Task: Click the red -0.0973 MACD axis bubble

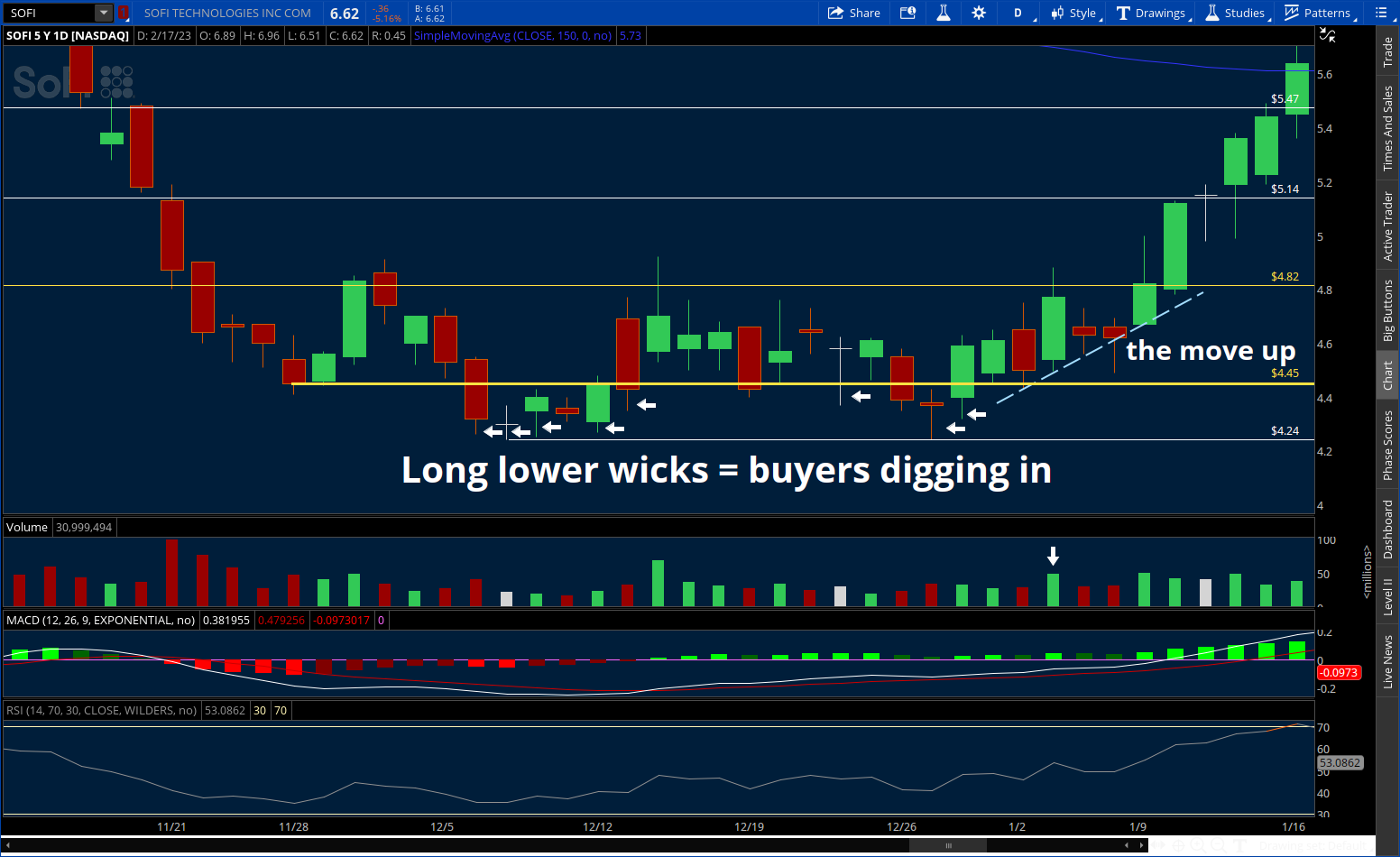Action: tap(1339, 672)
